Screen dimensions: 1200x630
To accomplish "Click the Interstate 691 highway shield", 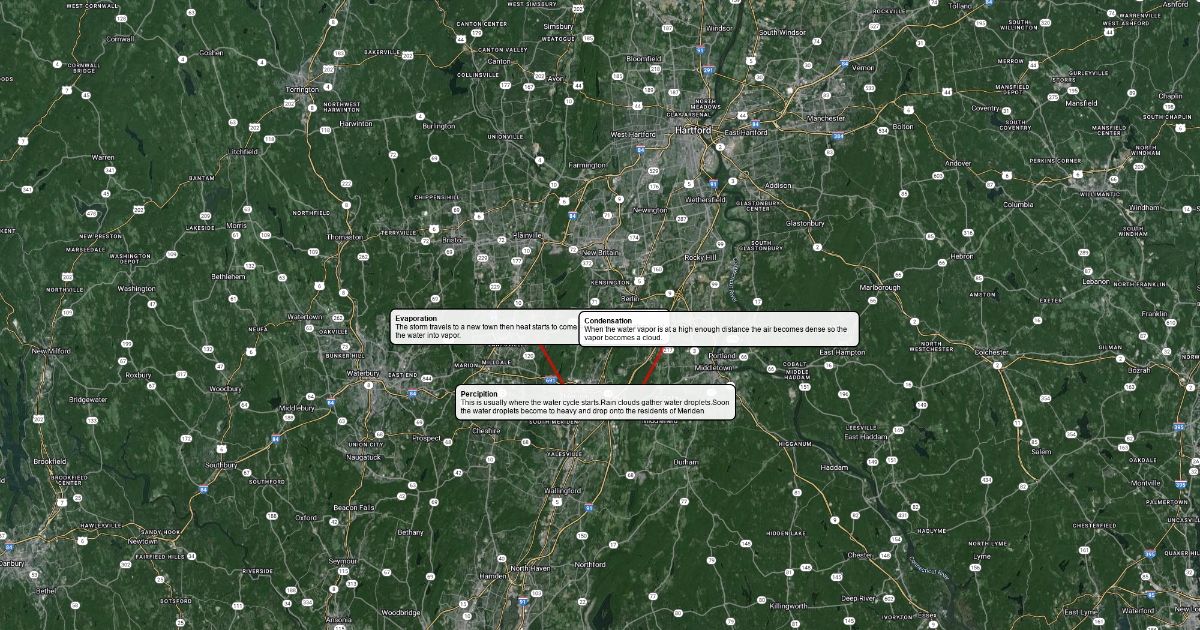I will (x=551, y=380).
